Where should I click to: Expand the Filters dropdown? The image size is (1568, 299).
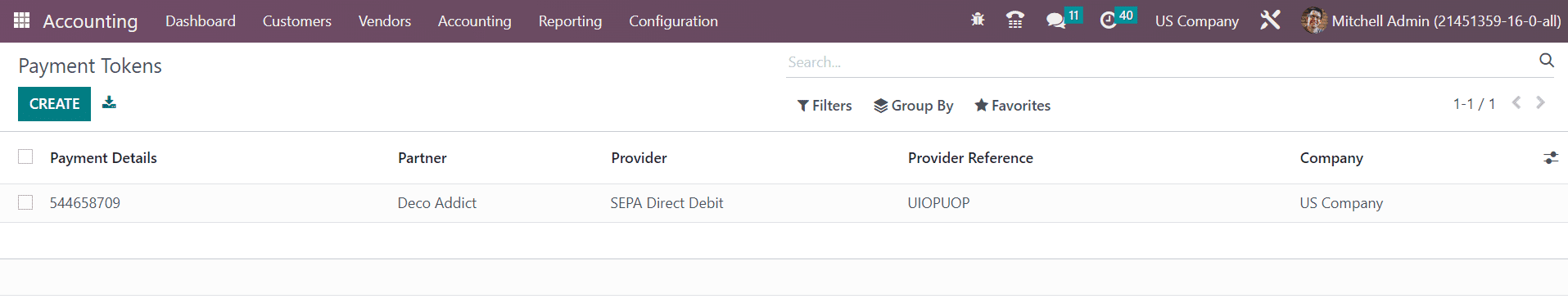tap(825, 106)
